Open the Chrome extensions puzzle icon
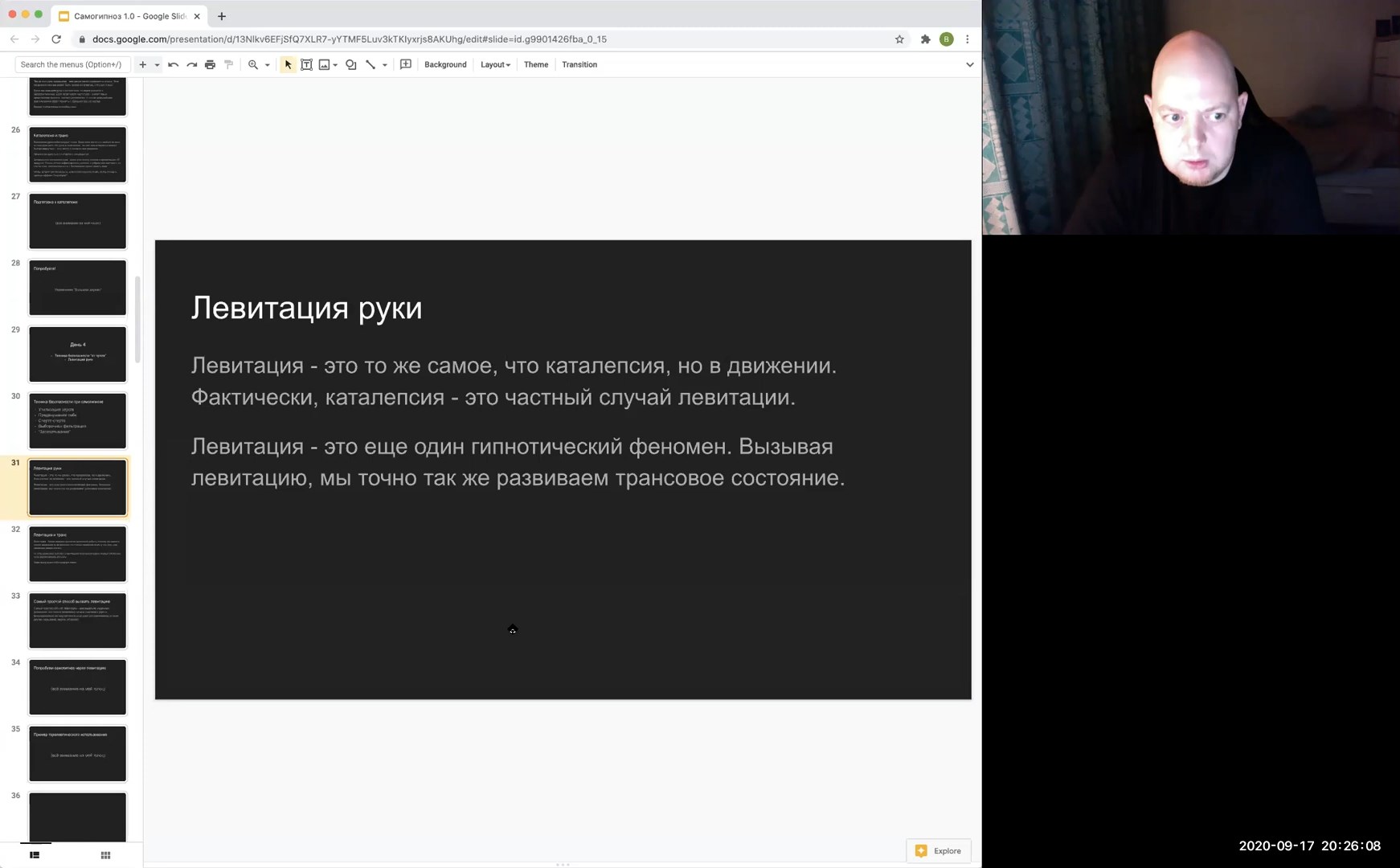Viewport: 1400px width, 868px height. 925,39
